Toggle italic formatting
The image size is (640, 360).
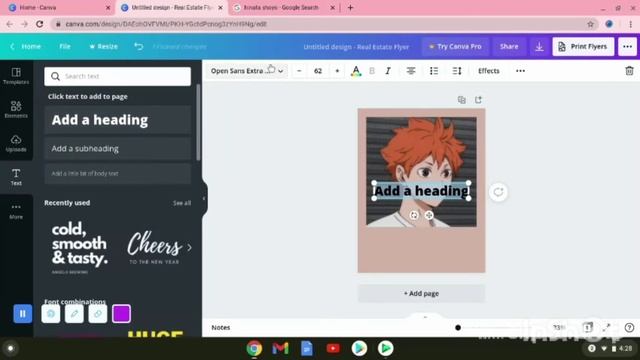point(388,71)
